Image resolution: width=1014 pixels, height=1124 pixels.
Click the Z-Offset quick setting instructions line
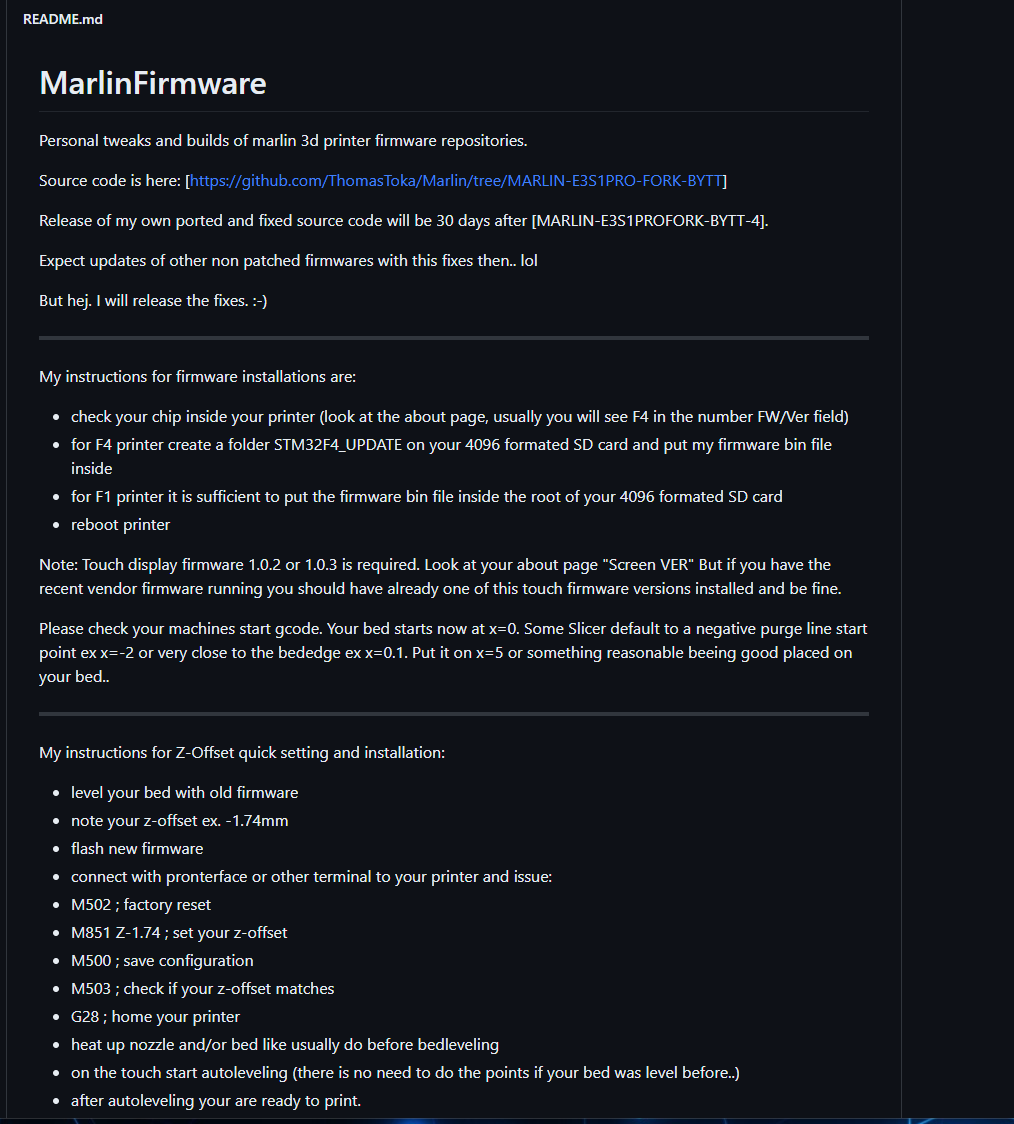click(242, 752)
